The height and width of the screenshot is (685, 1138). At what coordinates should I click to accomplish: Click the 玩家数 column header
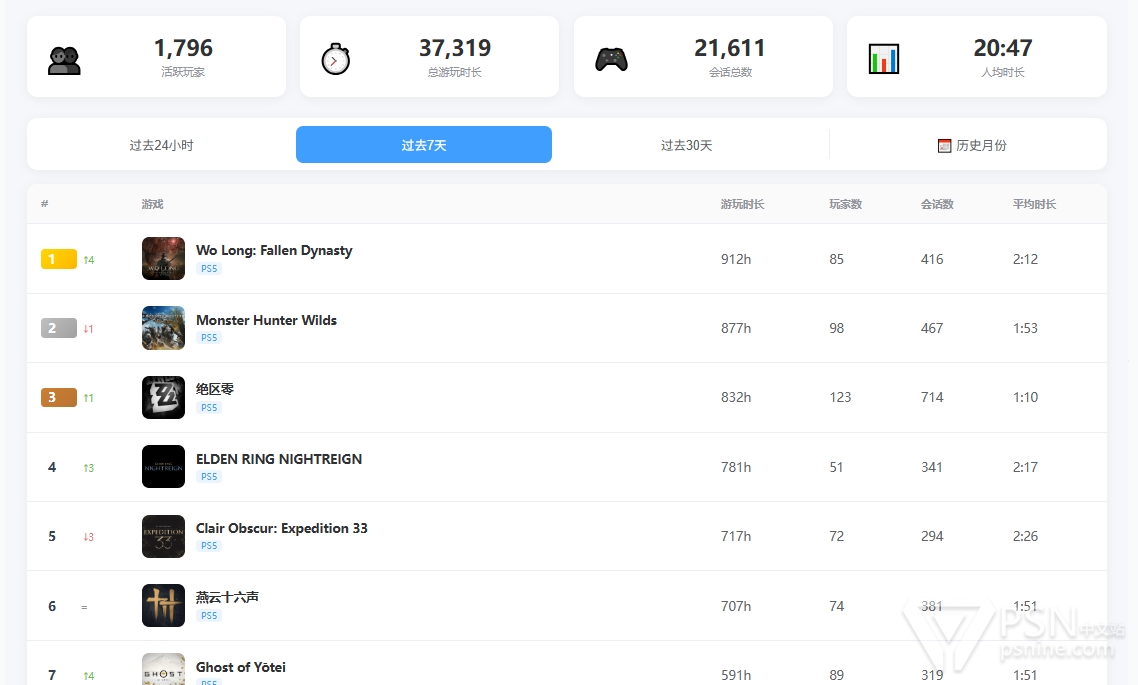(845, 204)
